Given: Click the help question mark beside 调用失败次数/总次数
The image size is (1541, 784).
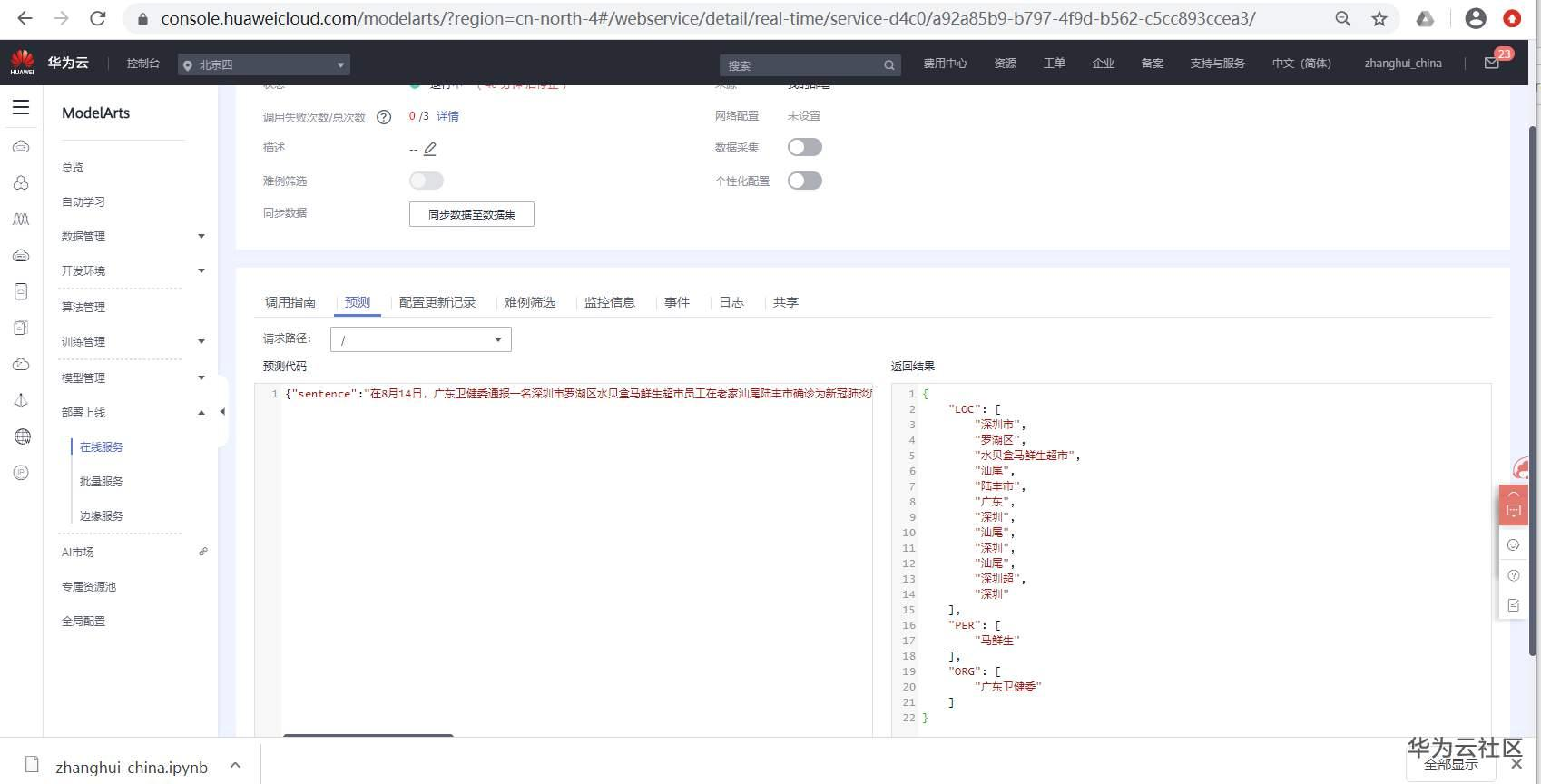Looking at the screenshot, I should coord(384,116).
